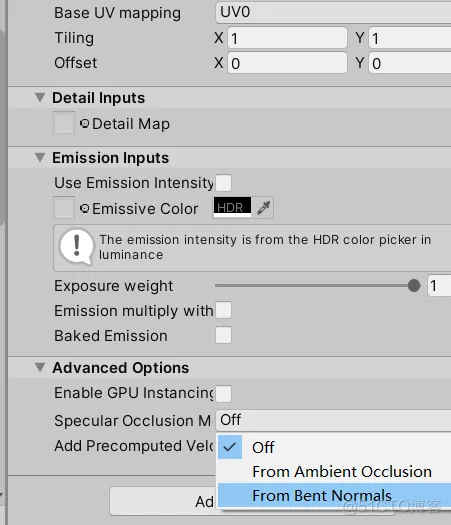This screenshot has height=525, width=451.
Task: Open Emissive Color texture picker circle icon
Action: pyautogui.click(x=85, y=209)
